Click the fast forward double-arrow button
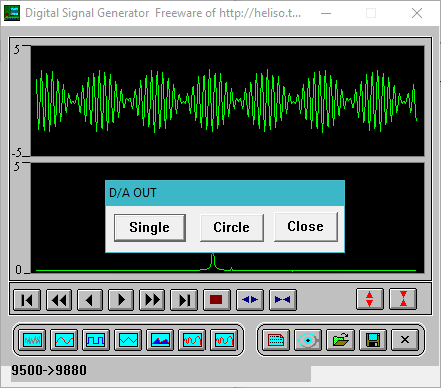Screen dimensions: 441x388 tap(152, 300)
